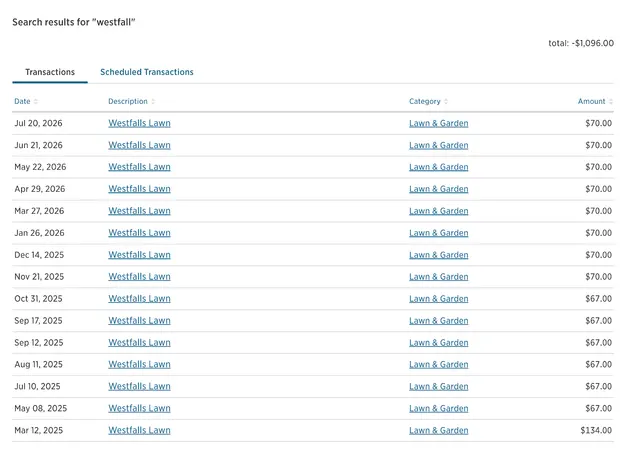This screenshot has height=468, width=640.
Task: Click Lawn & Garden category on Mar 12, 2025 row
Action: [x=439, y=430]
